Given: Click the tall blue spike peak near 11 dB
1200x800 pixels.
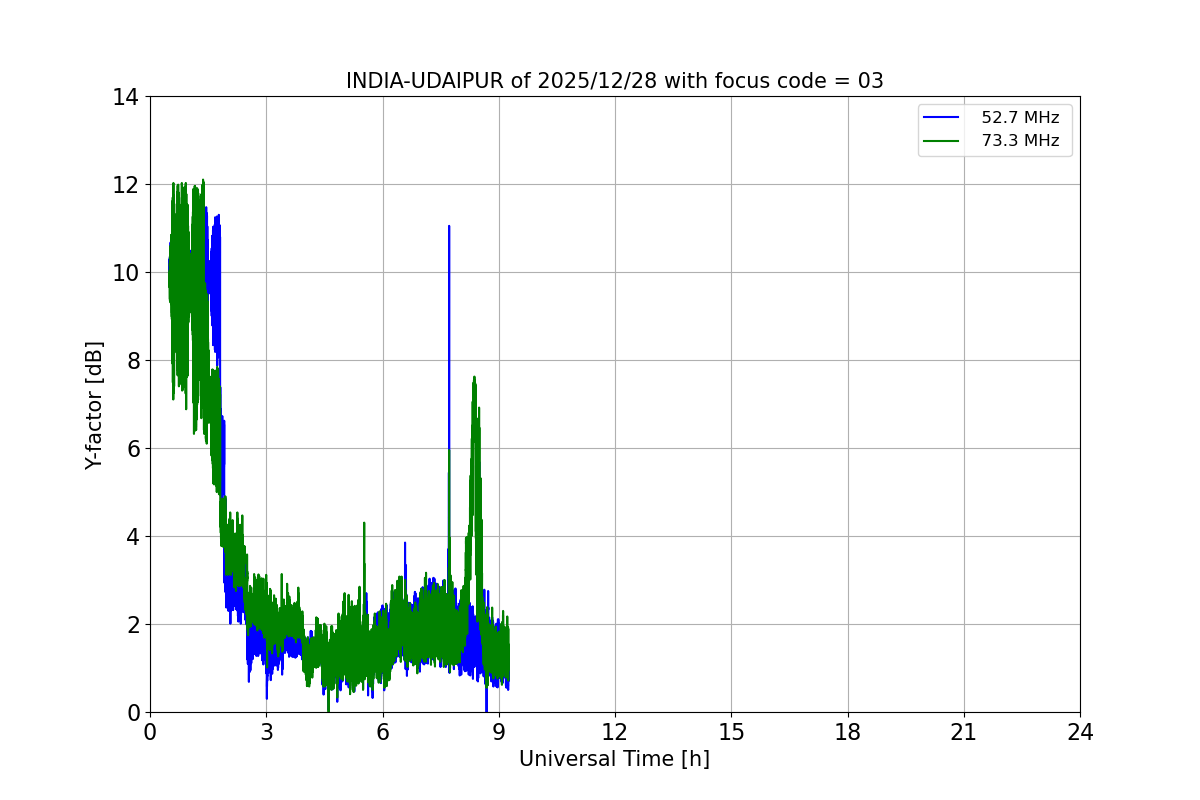Looking at the screenshot, I should 449,228.
